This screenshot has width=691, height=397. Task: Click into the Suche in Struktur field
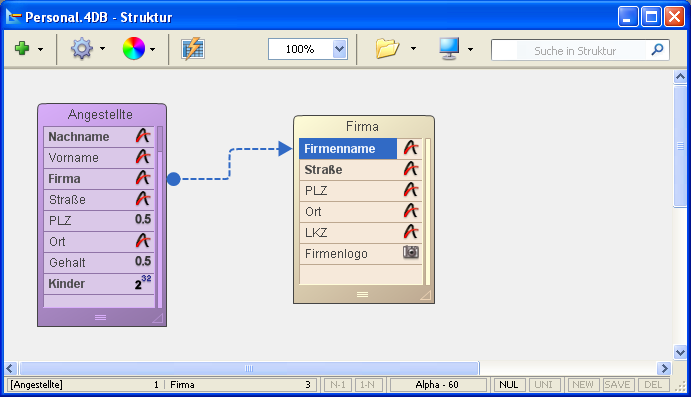pos(575,50)
